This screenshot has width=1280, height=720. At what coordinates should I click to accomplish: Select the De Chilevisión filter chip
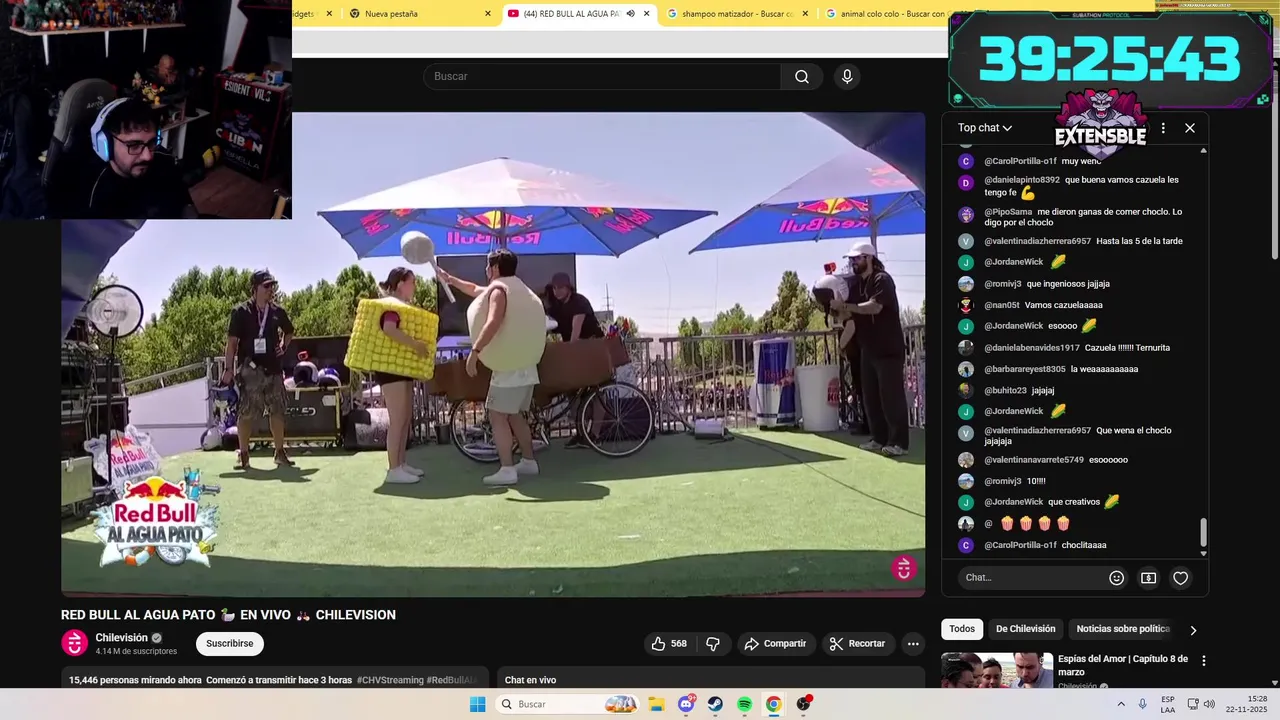1025,629
